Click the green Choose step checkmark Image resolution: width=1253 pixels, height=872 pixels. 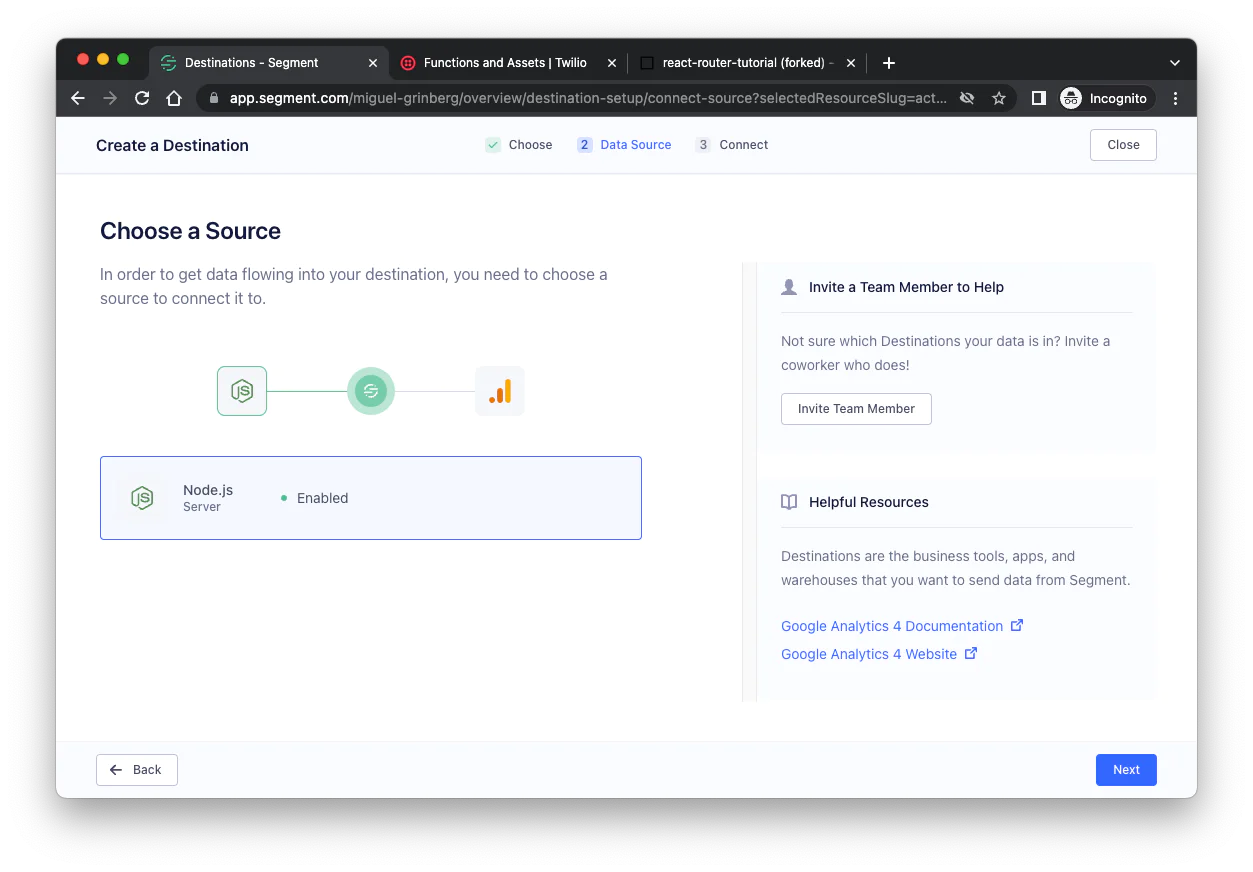pyautogui.click(x=492, y=144)
